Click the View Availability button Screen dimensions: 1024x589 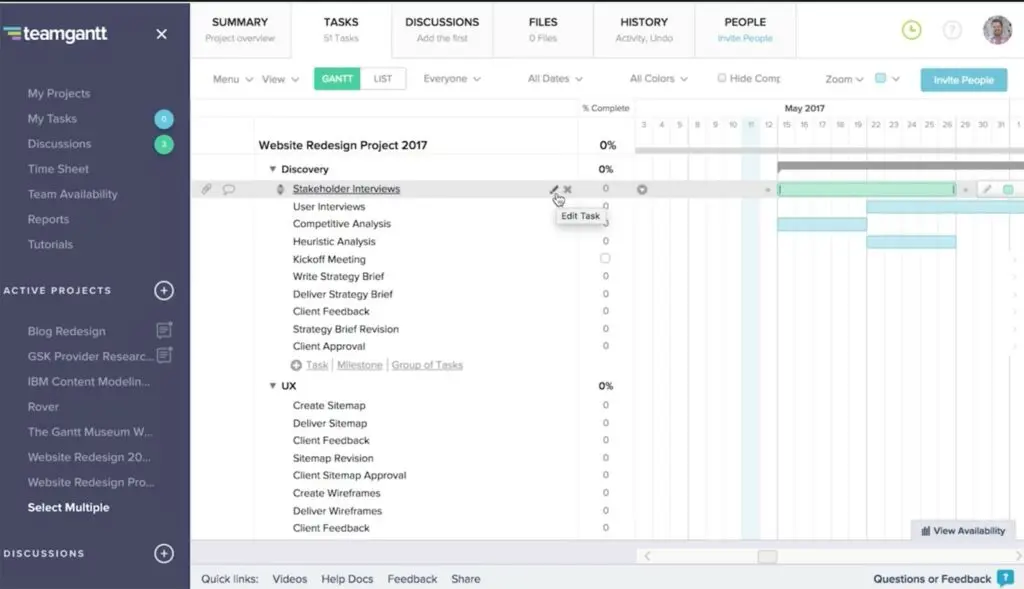[x=963, y=531]
